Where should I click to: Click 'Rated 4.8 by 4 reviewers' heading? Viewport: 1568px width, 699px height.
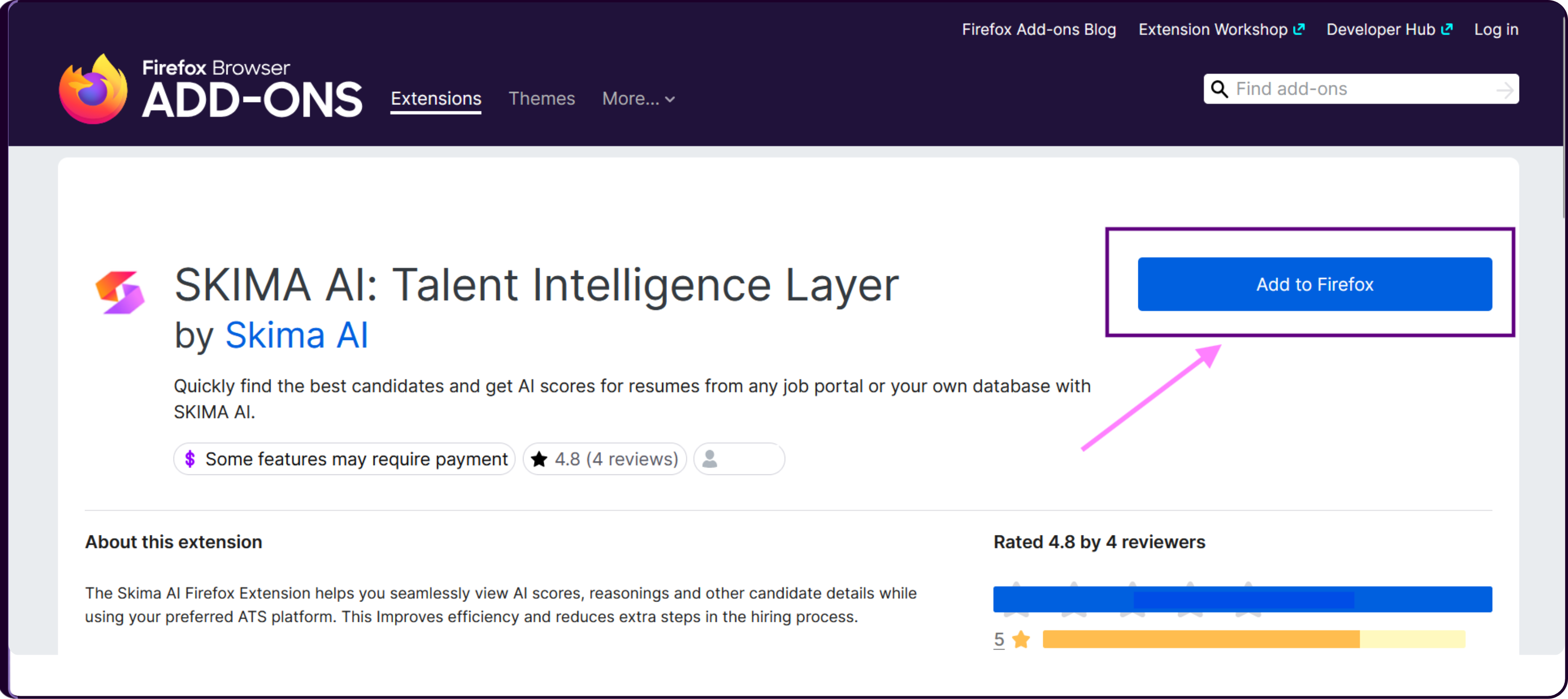tap(1099, 542)
